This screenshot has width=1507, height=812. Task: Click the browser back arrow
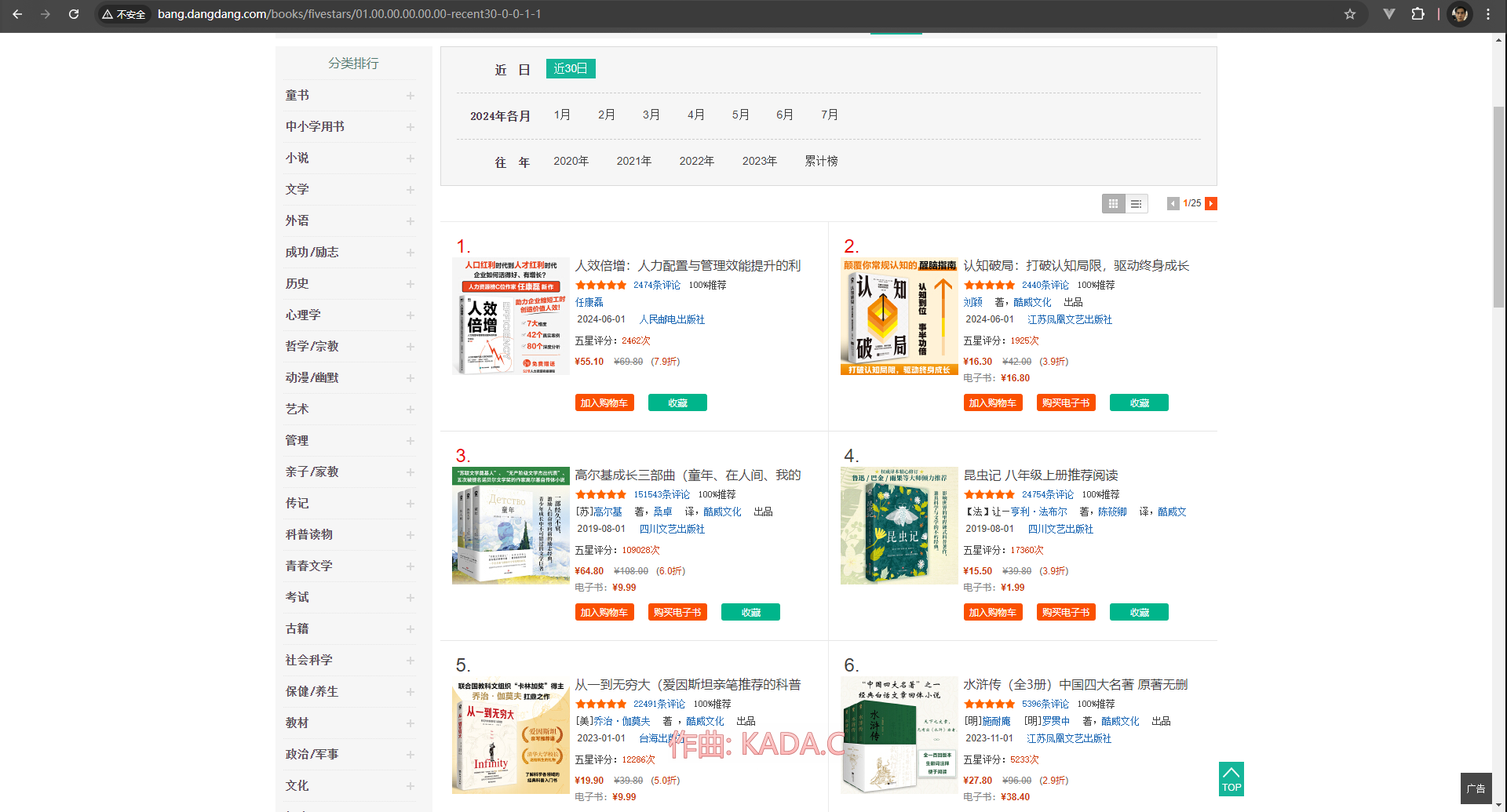coord(17,14)
